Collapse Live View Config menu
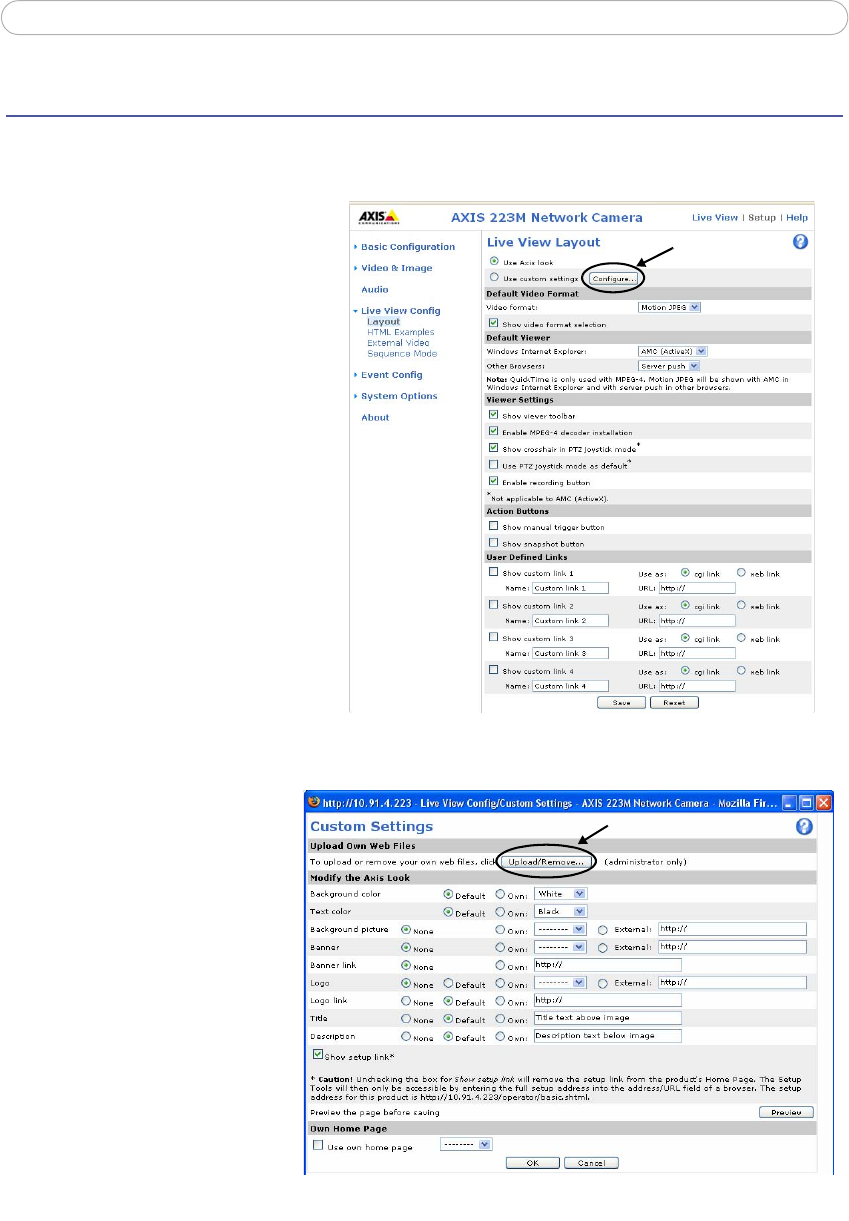This screenshot has width=849, height=1221. pyautogui.click(x=400, y=311)
